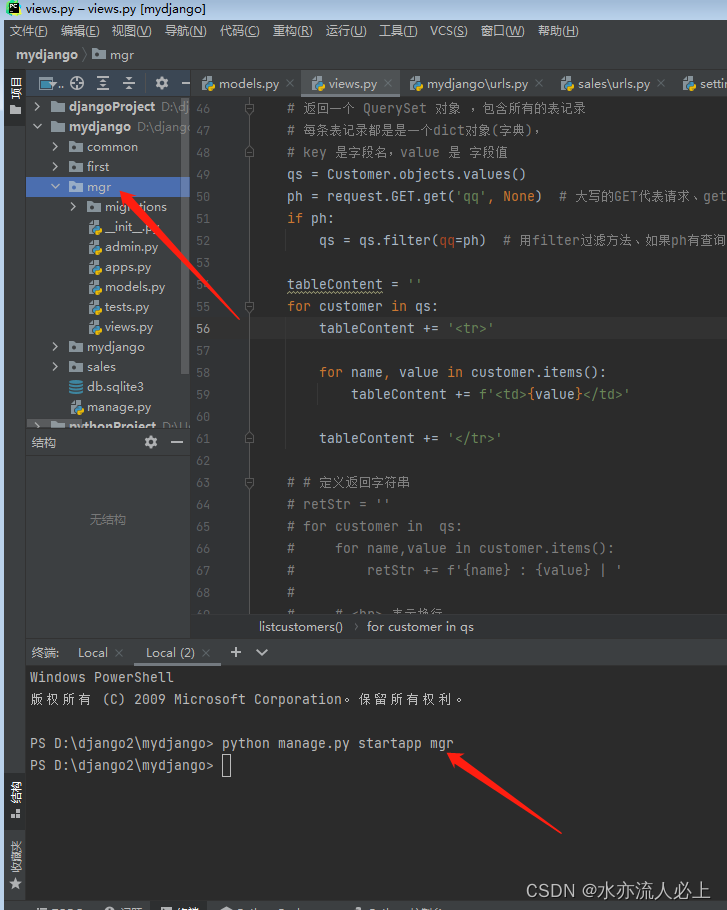This screenshot has width=727, height=910.
Task: Click the collapse all icon in project toolbar
Action: click(129, 84)
